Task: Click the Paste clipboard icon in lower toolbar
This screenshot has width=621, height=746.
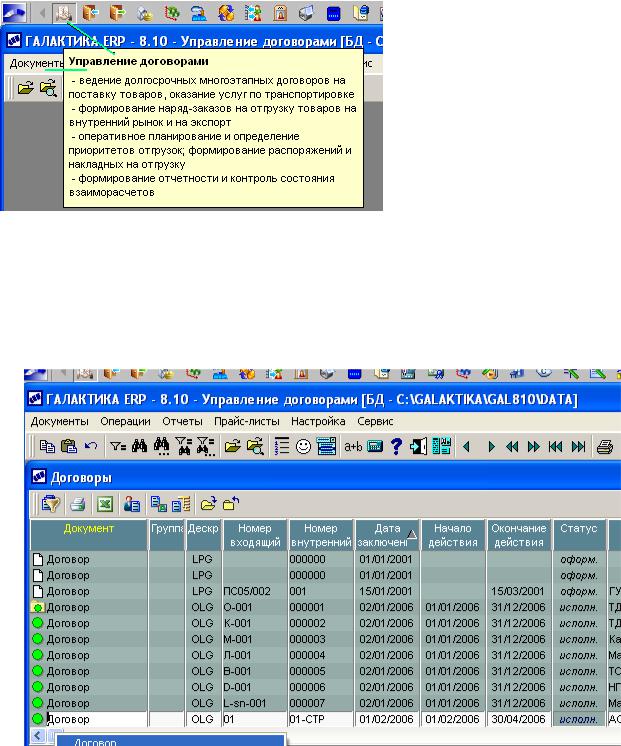Action: (x=69, y=446)
